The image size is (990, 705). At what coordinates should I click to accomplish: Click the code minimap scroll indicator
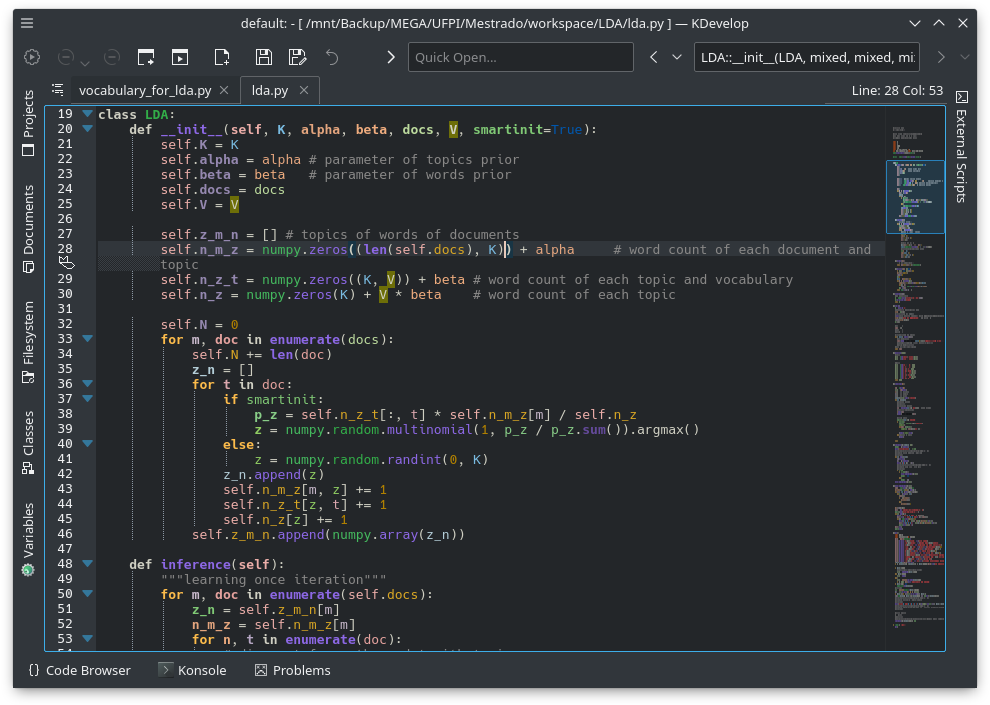(915, 198)
